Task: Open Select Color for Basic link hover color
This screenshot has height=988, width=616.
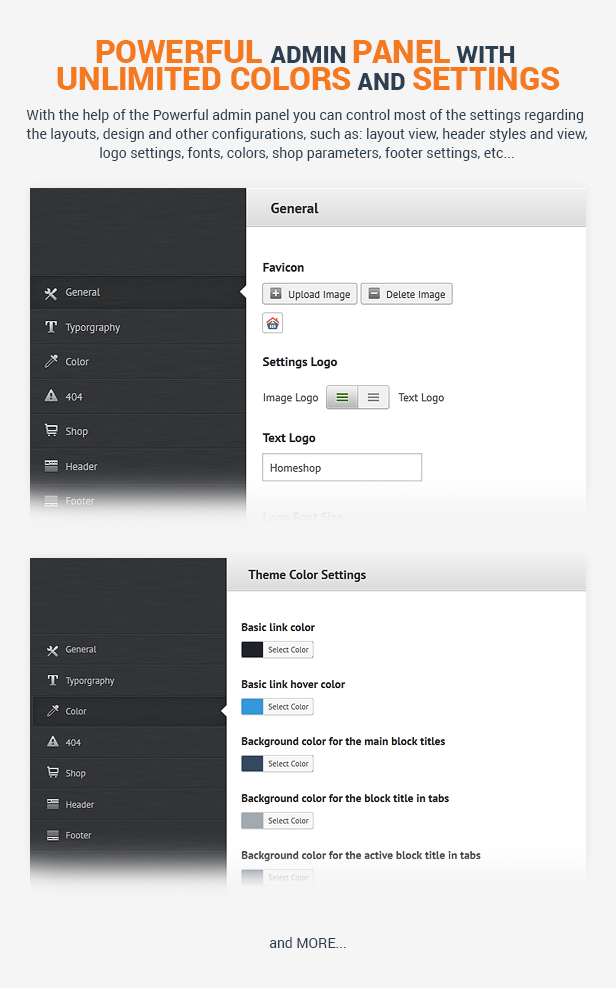Action: [288, 707]
